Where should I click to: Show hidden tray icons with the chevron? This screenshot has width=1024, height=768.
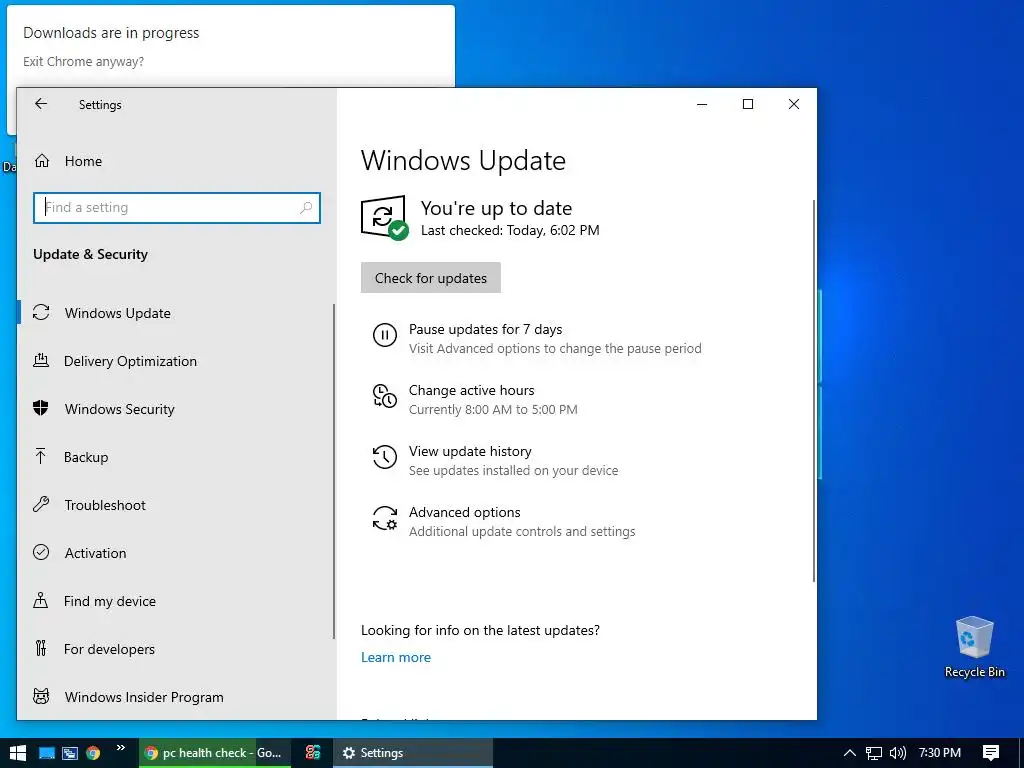[x=850, y=753]
